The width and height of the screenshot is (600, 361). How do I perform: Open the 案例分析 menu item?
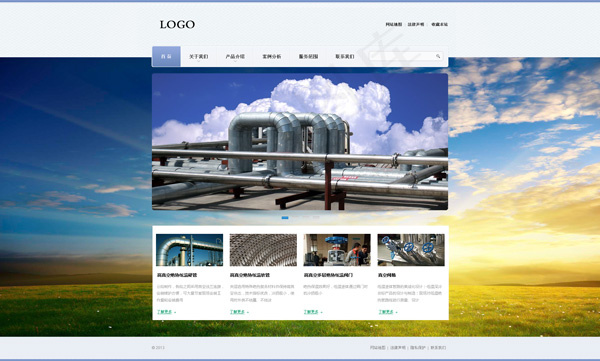[x=272, y=56]
